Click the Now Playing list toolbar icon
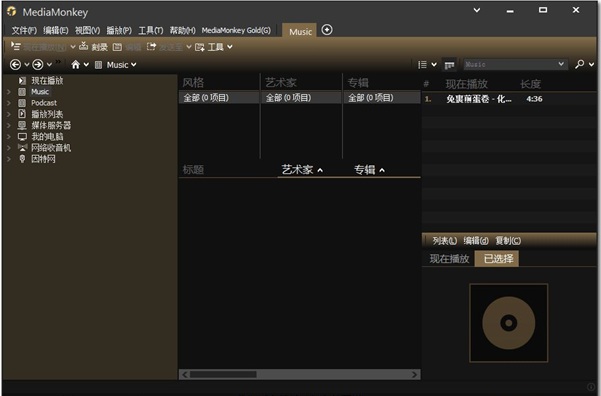601x396 pixels. [16, 46]
